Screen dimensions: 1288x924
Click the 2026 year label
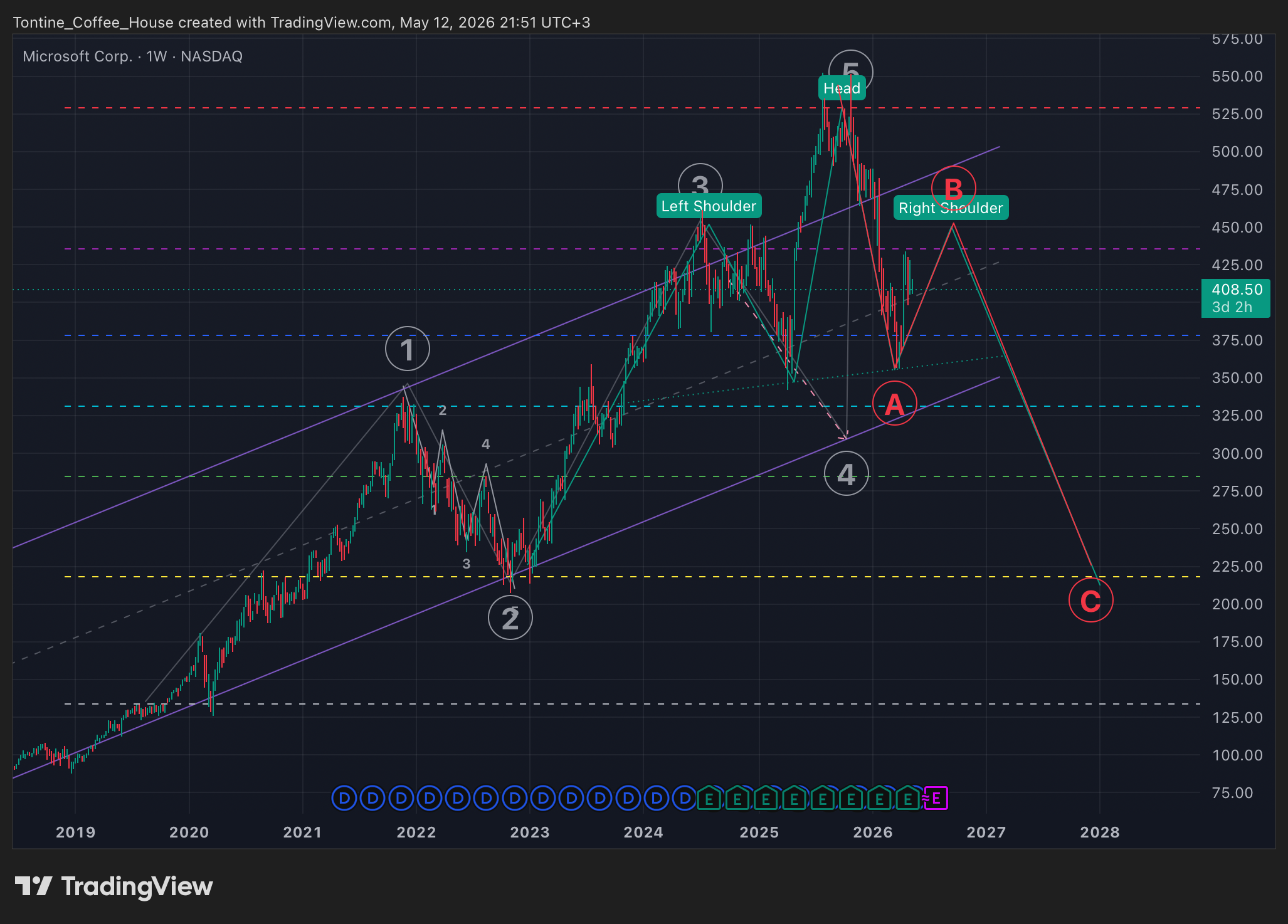pyautogui.click(x=873, y=832)
